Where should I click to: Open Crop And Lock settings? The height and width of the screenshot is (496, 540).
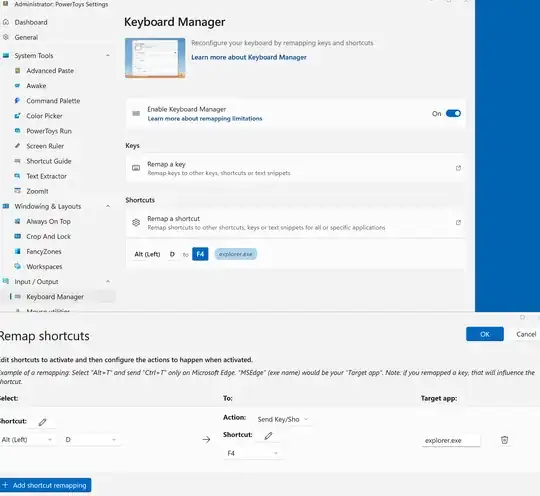click(x=49, y=237)
